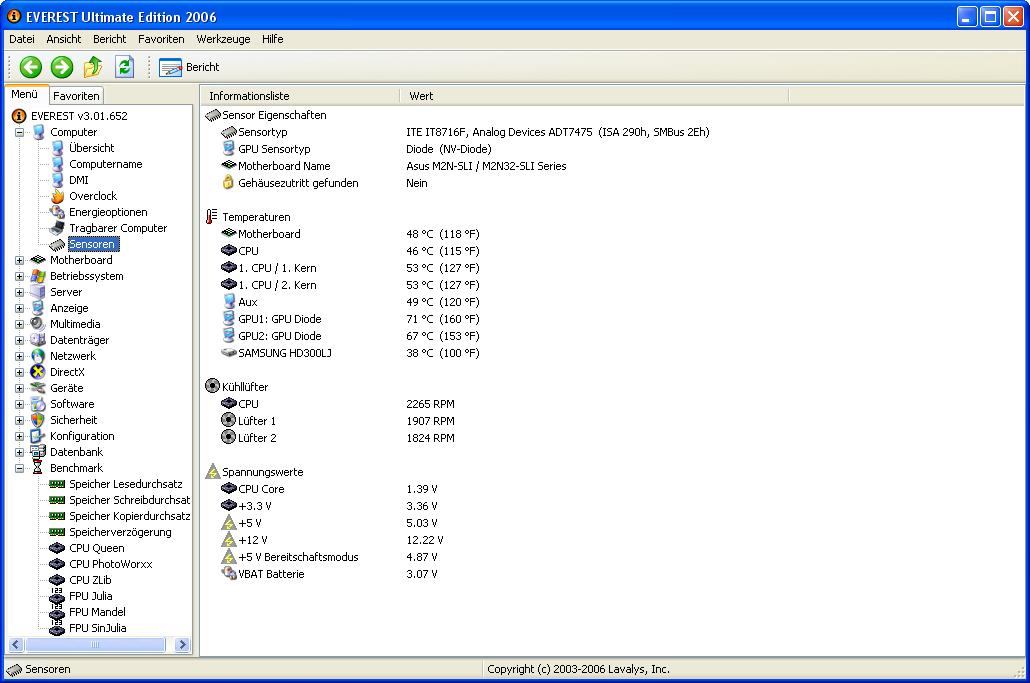This screenshot has height=683, width=1030.
Task: Open the Datei menu
Action: (x=22, y=39)
